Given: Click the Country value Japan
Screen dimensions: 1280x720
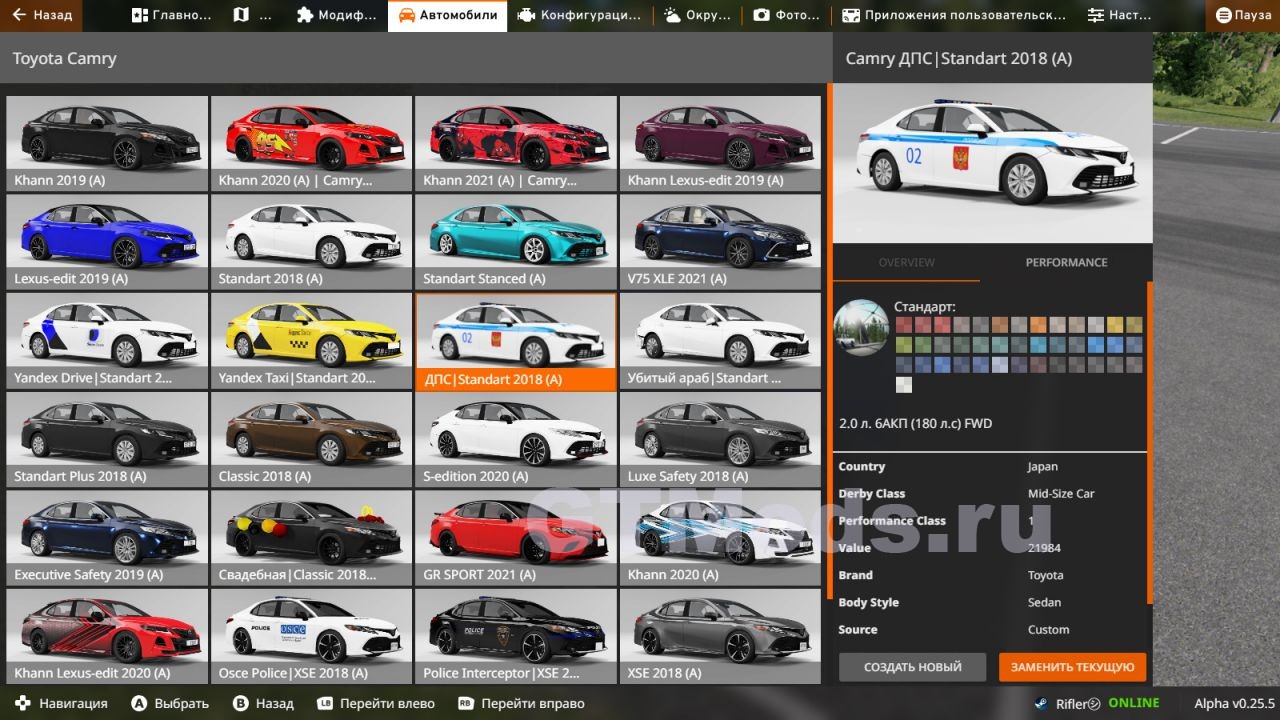Looking at the screenshot, I should 1042,466.
